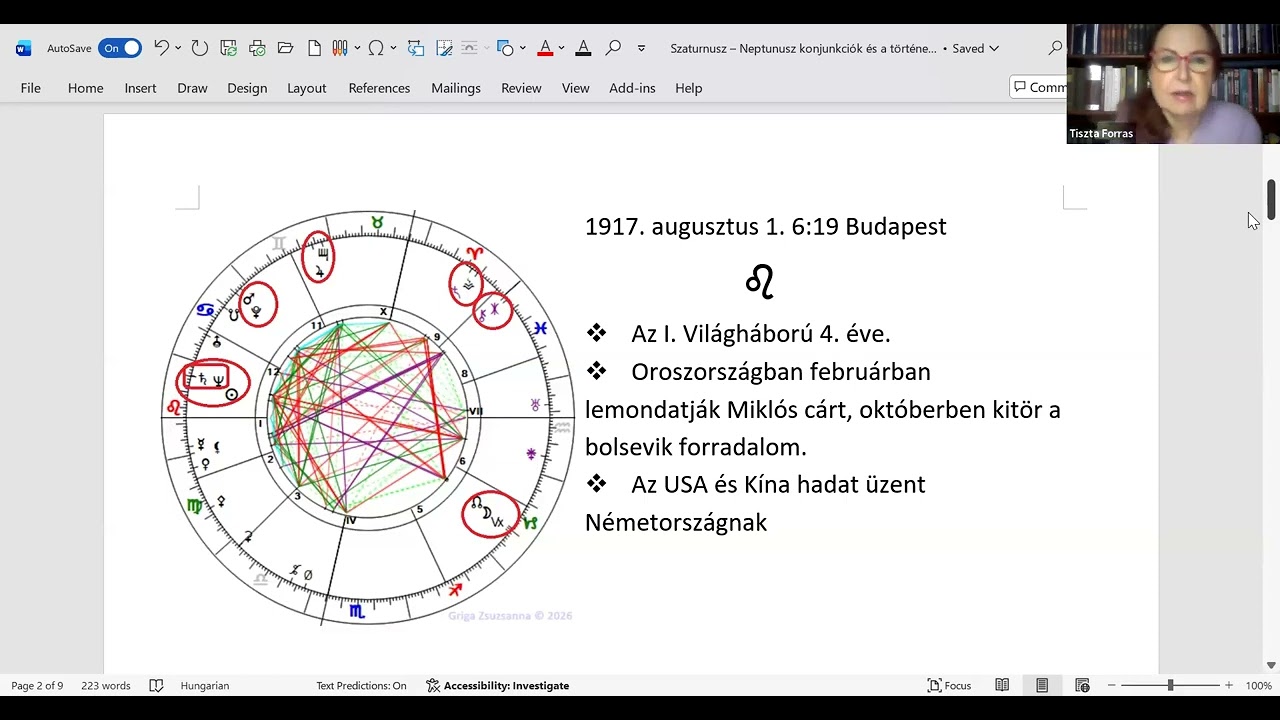
Task: Click the Hungarian language indicator
Action: (205, 686)
